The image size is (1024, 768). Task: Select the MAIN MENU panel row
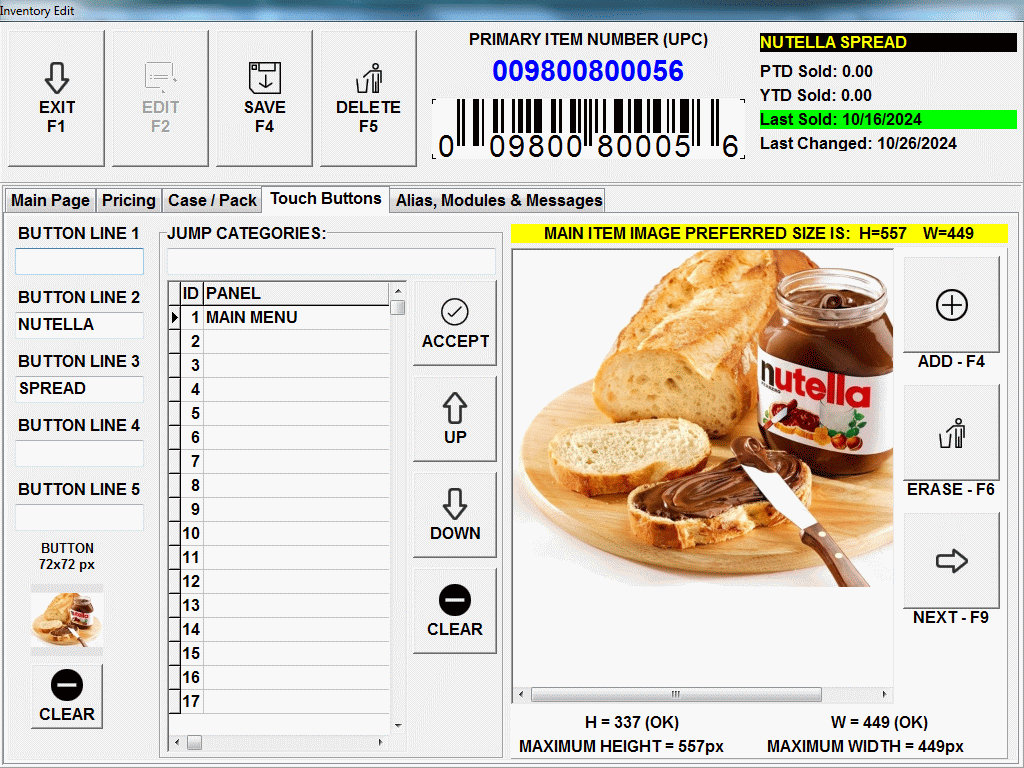click(295, 317)
